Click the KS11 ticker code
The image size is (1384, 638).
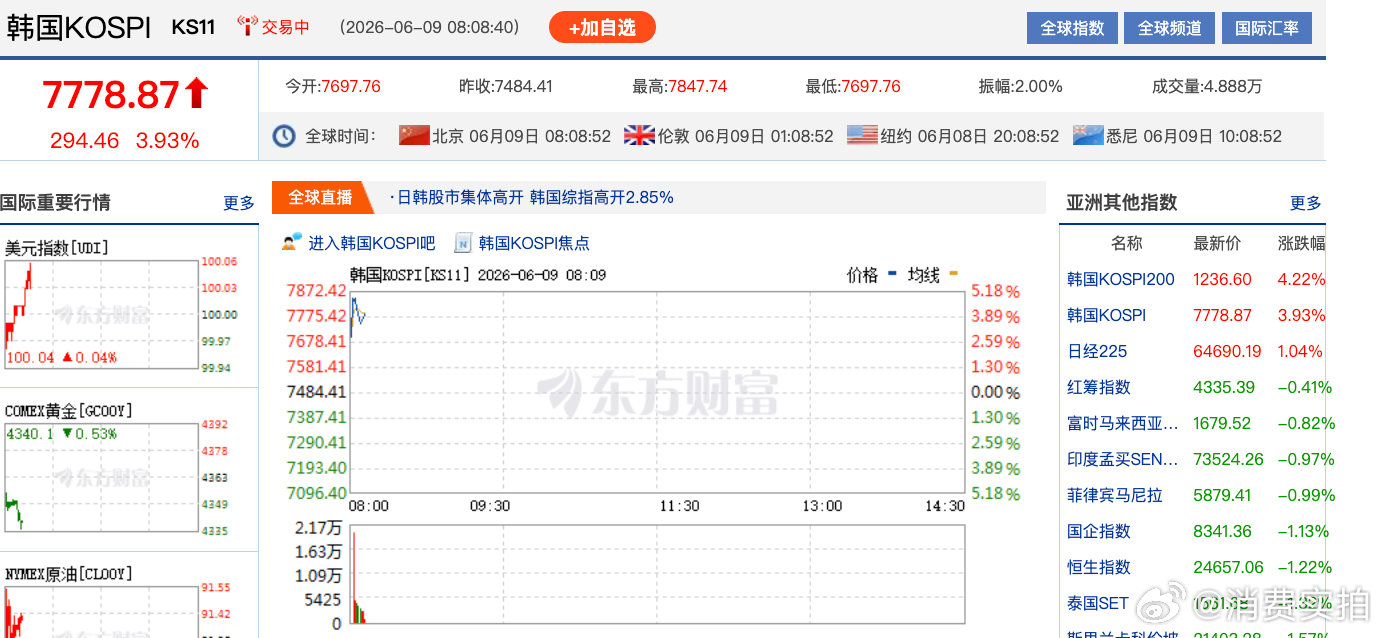click(193, 27)
